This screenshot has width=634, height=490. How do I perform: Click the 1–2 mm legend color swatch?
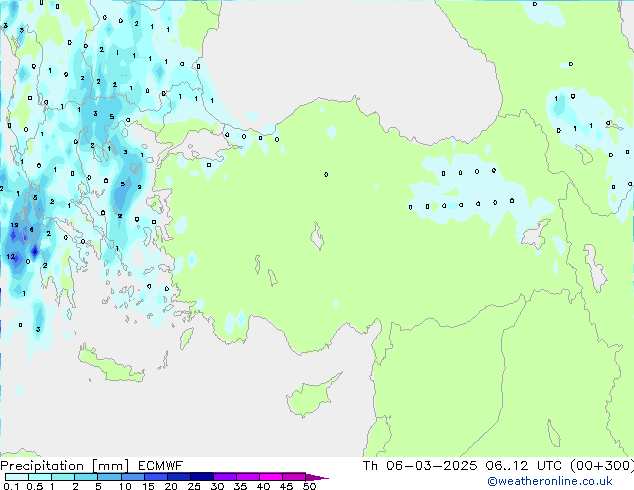coord(63,477)
